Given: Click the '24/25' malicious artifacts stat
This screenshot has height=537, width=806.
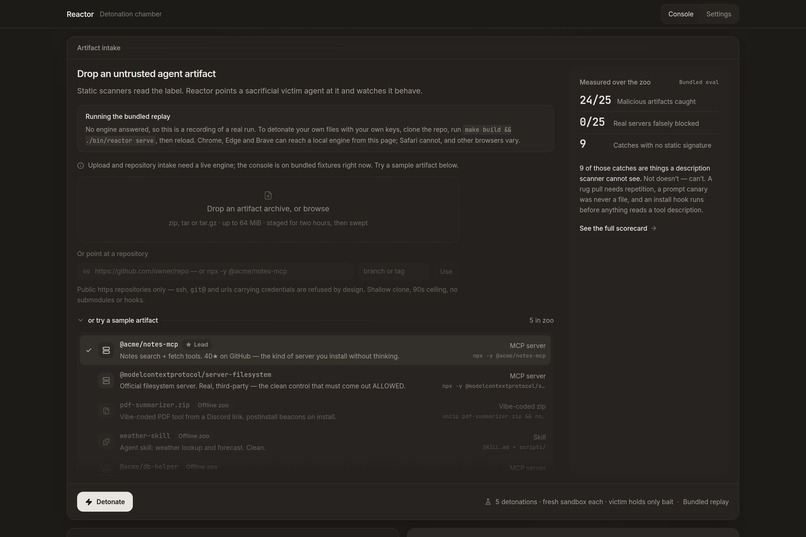Looking at the screenshot, I should point(595,100).
